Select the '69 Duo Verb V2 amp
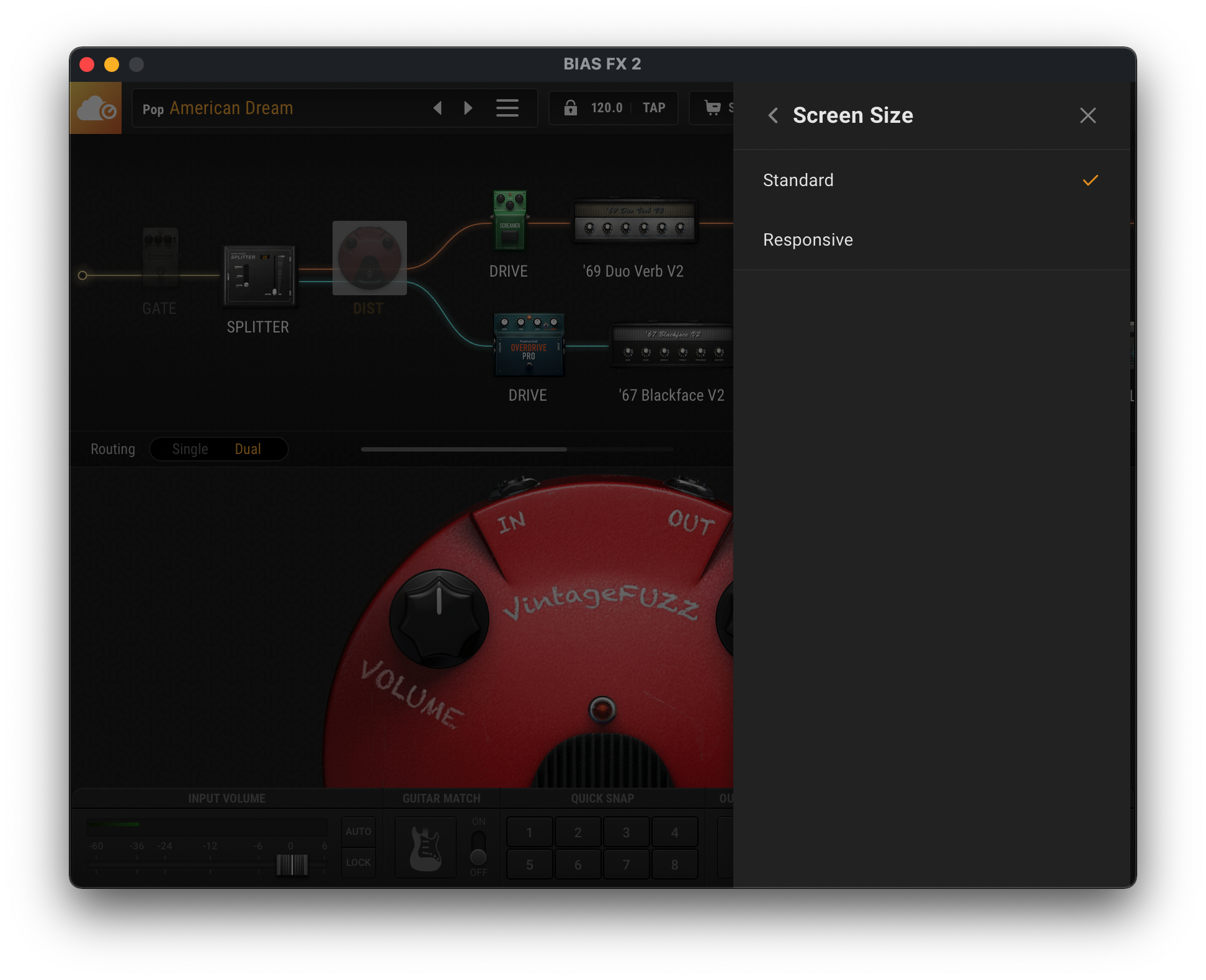The height and width of the screenshot is (980, 1206). coord(634,221)
